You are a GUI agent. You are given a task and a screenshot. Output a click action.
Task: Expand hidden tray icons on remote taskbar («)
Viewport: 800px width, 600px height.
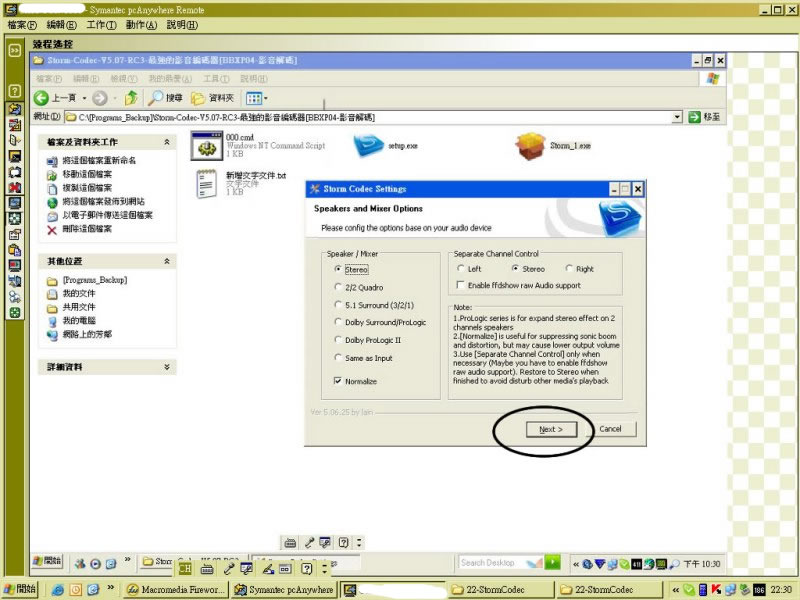[x=576, y=564]
